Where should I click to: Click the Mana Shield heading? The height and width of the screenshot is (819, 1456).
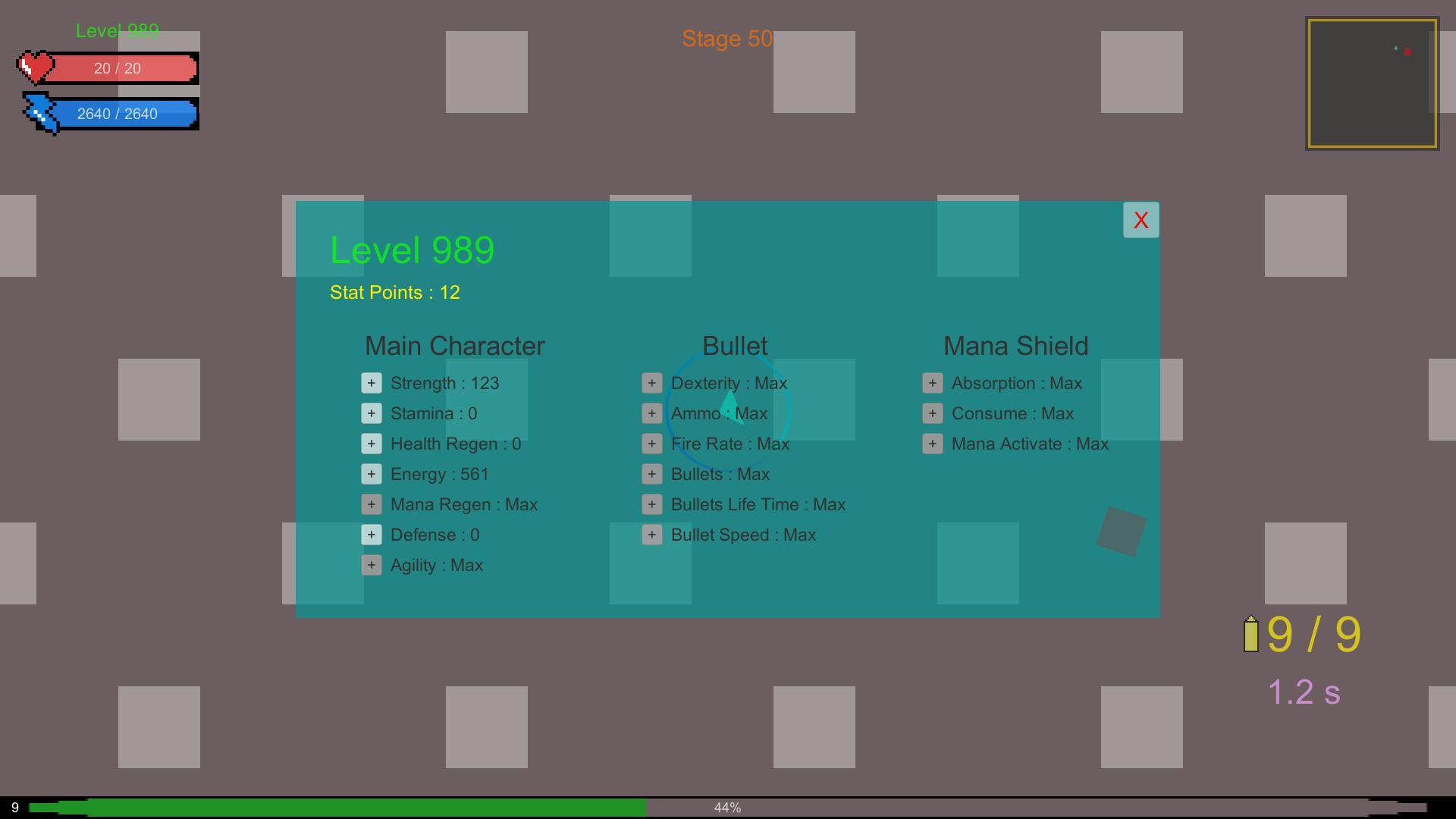coord(1016,346)
